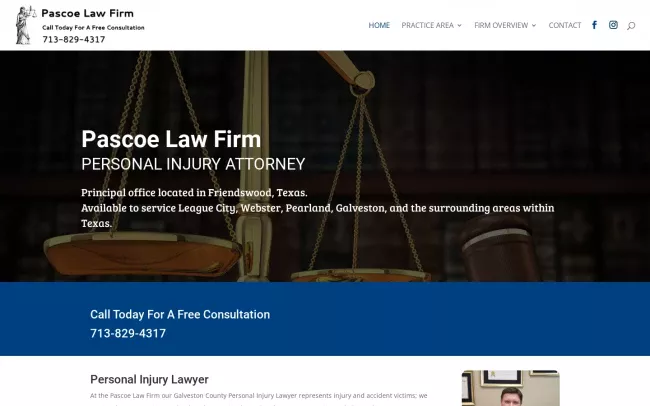Open the FIRM OVERVIEW menu
Screen dimensions: 650x406
click(501, 25)
